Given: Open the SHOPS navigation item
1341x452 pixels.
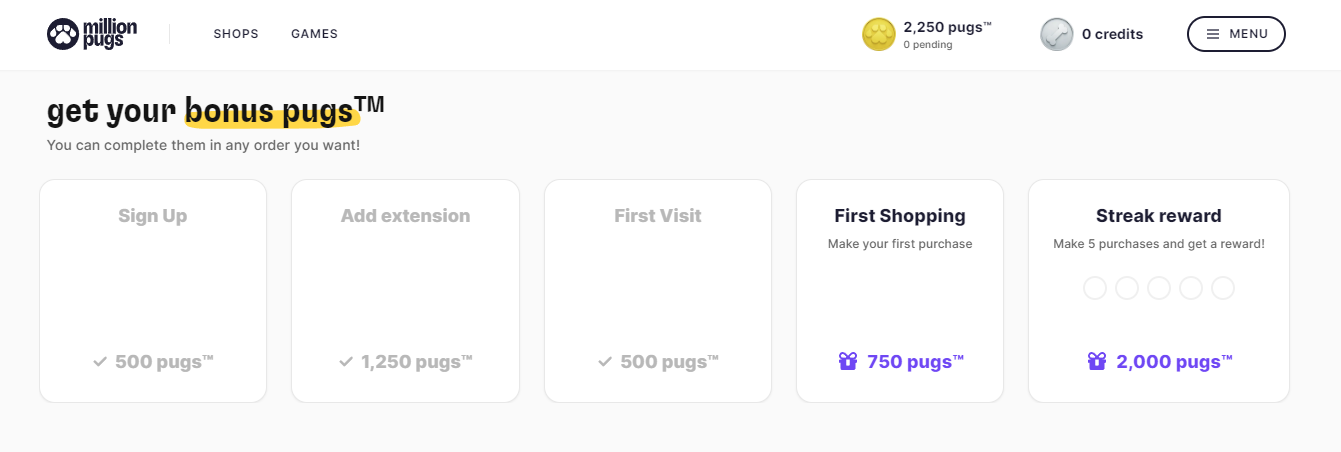Looking at the screenshot, I should pos(236,34).
